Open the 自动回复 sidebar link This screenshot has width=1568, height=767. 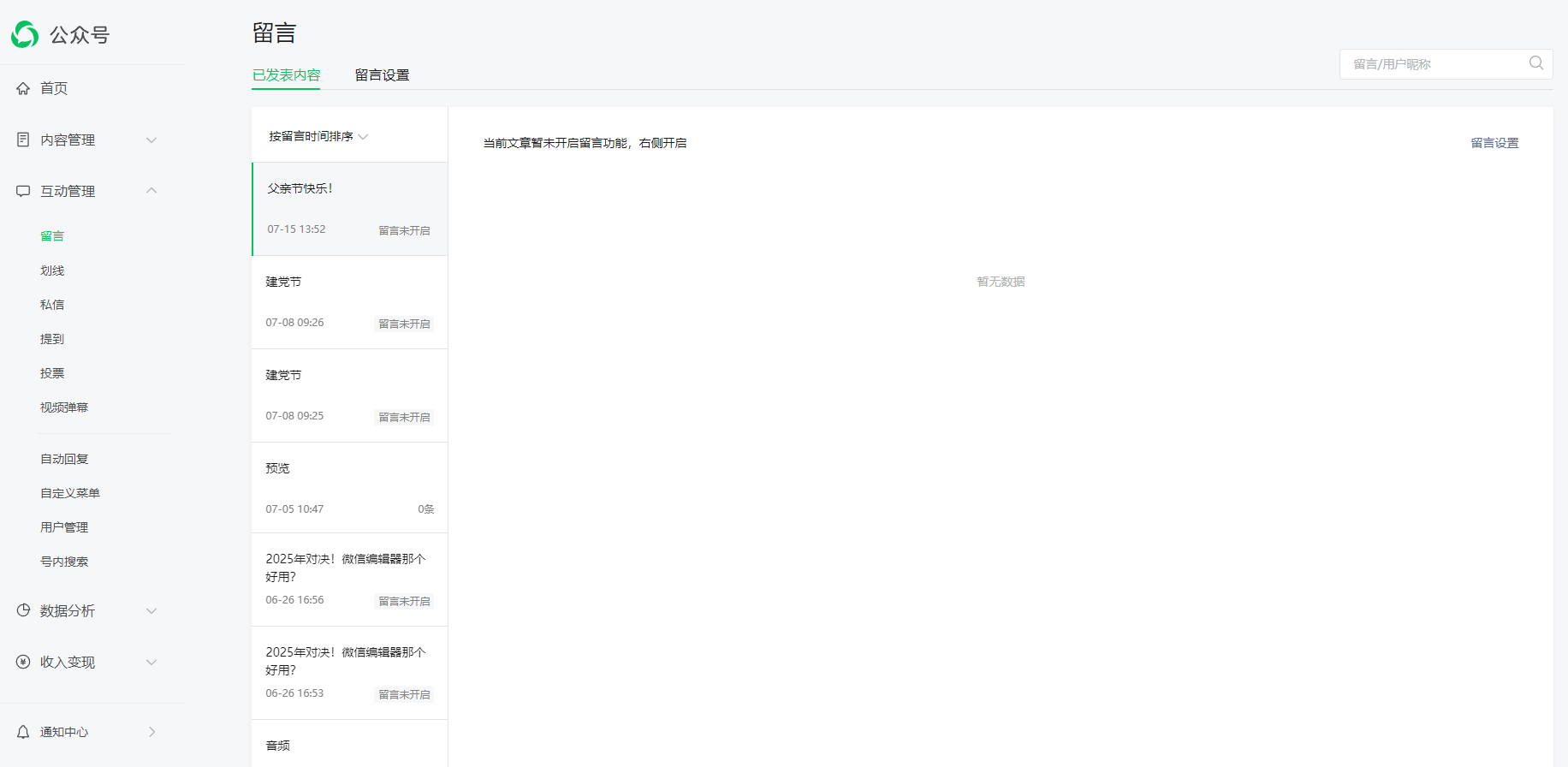pos(64,460)
